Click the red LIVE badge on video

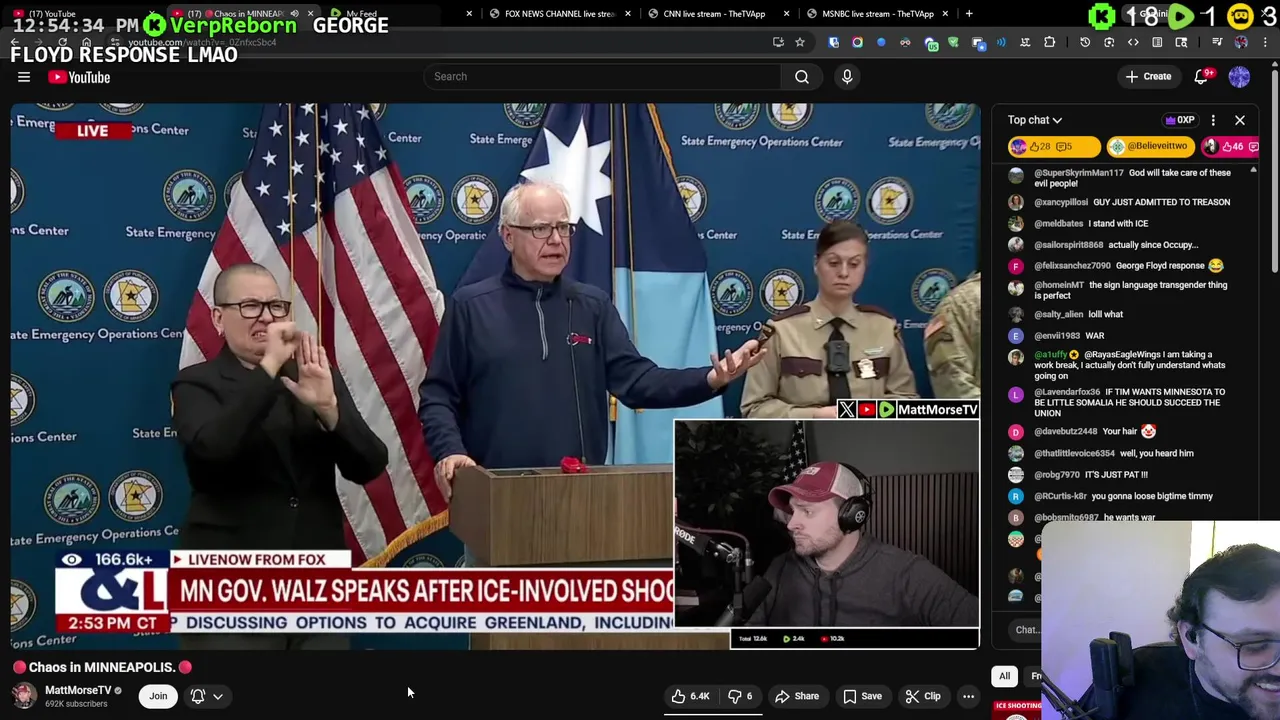(x=92, y=131)
